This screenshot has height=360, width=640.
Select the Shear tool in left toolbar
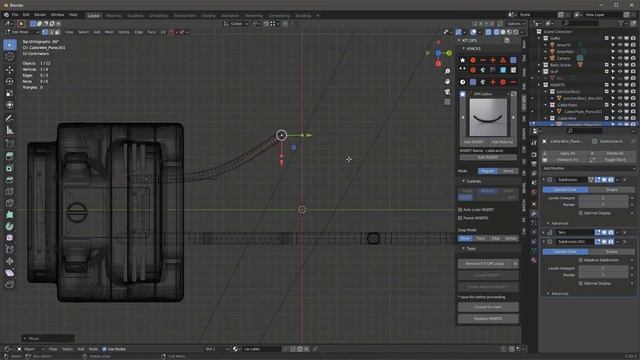point(10,273)
